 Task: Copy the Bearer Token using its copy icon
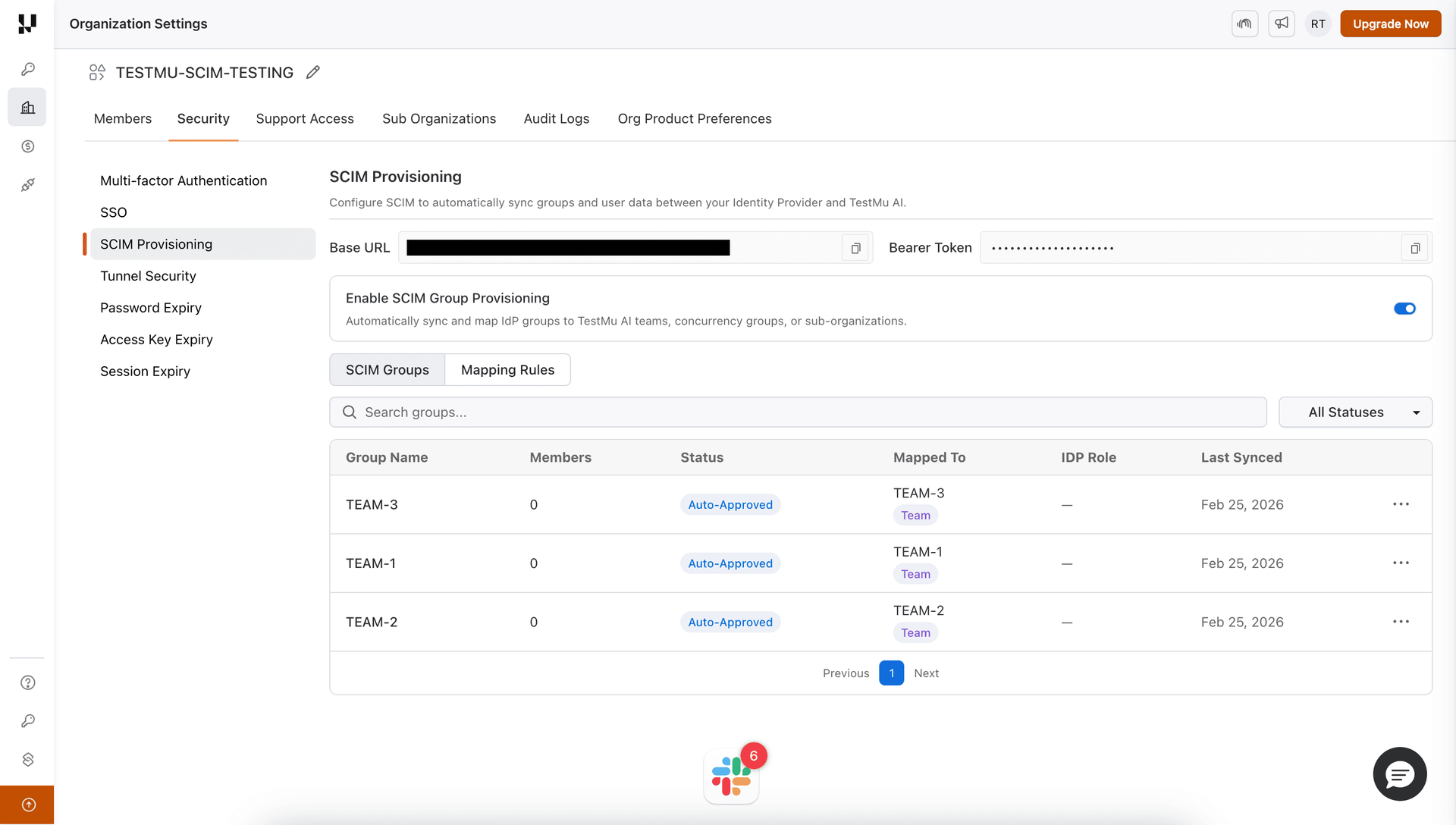tap(1414, 248)
